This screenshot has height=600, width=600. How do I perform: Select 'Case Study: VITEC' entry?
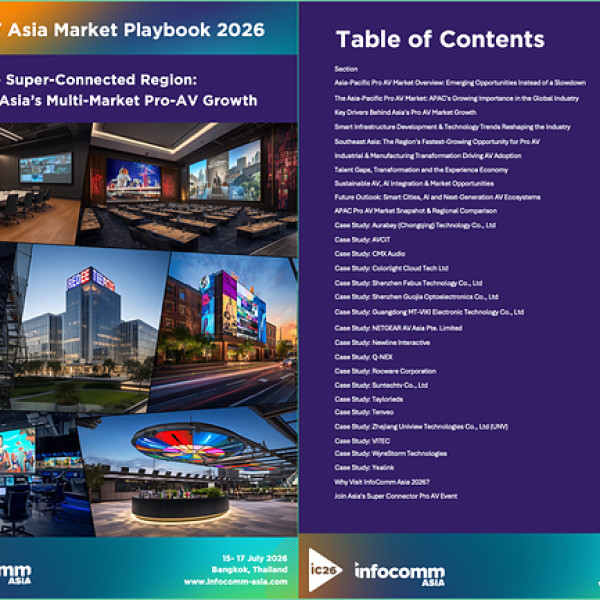(362, 441)
